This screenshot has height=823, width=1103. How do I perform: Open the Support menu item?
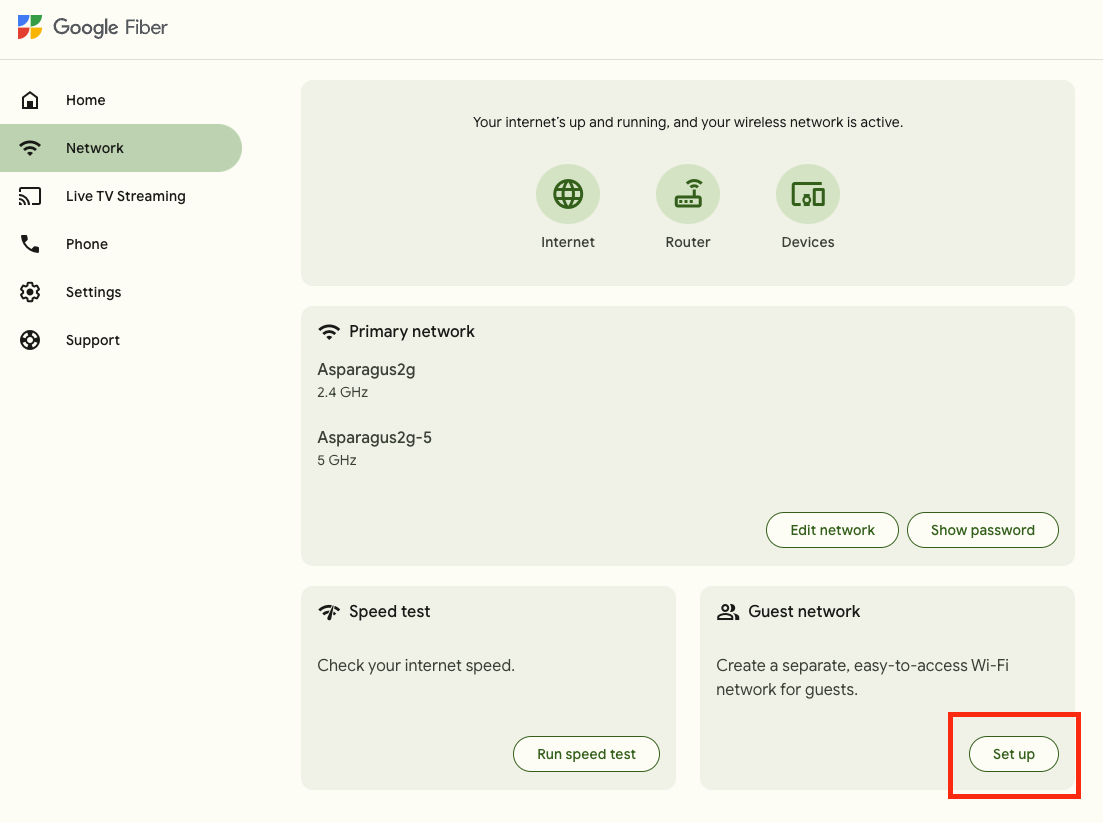tap(93, 340)
